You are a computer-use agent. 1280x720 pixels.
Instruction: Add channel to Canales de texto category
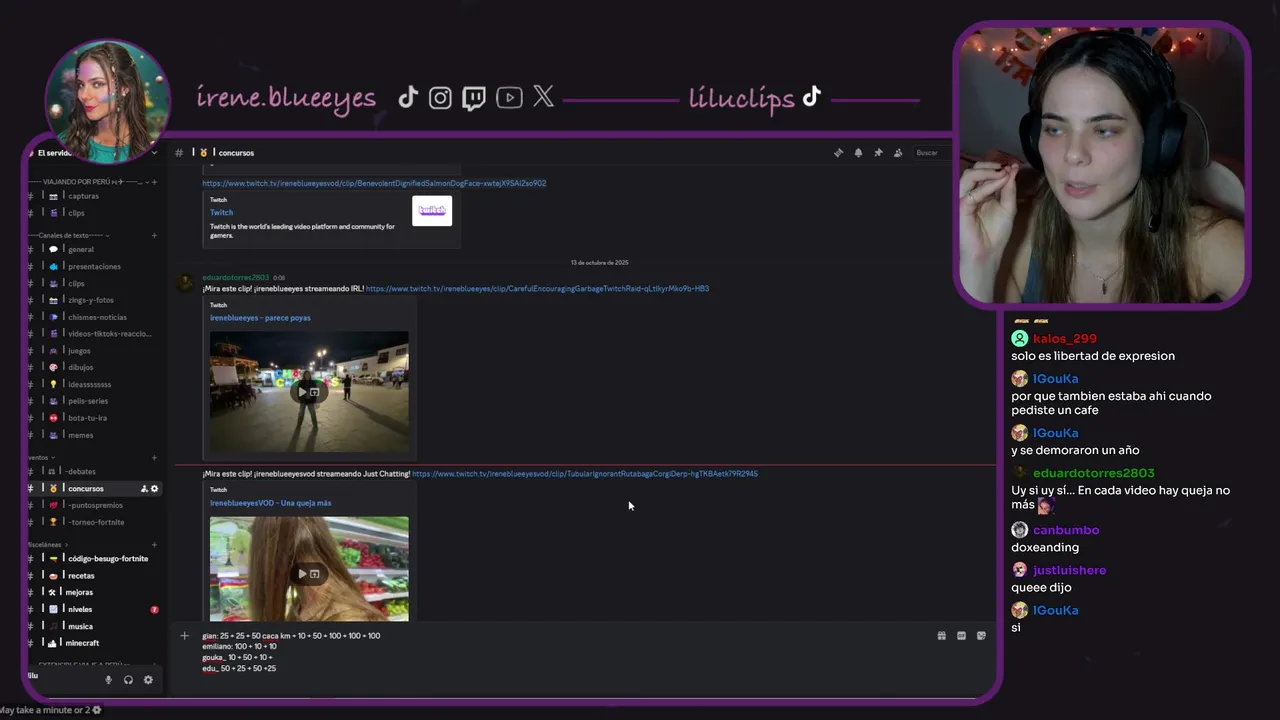click(154, 235)
